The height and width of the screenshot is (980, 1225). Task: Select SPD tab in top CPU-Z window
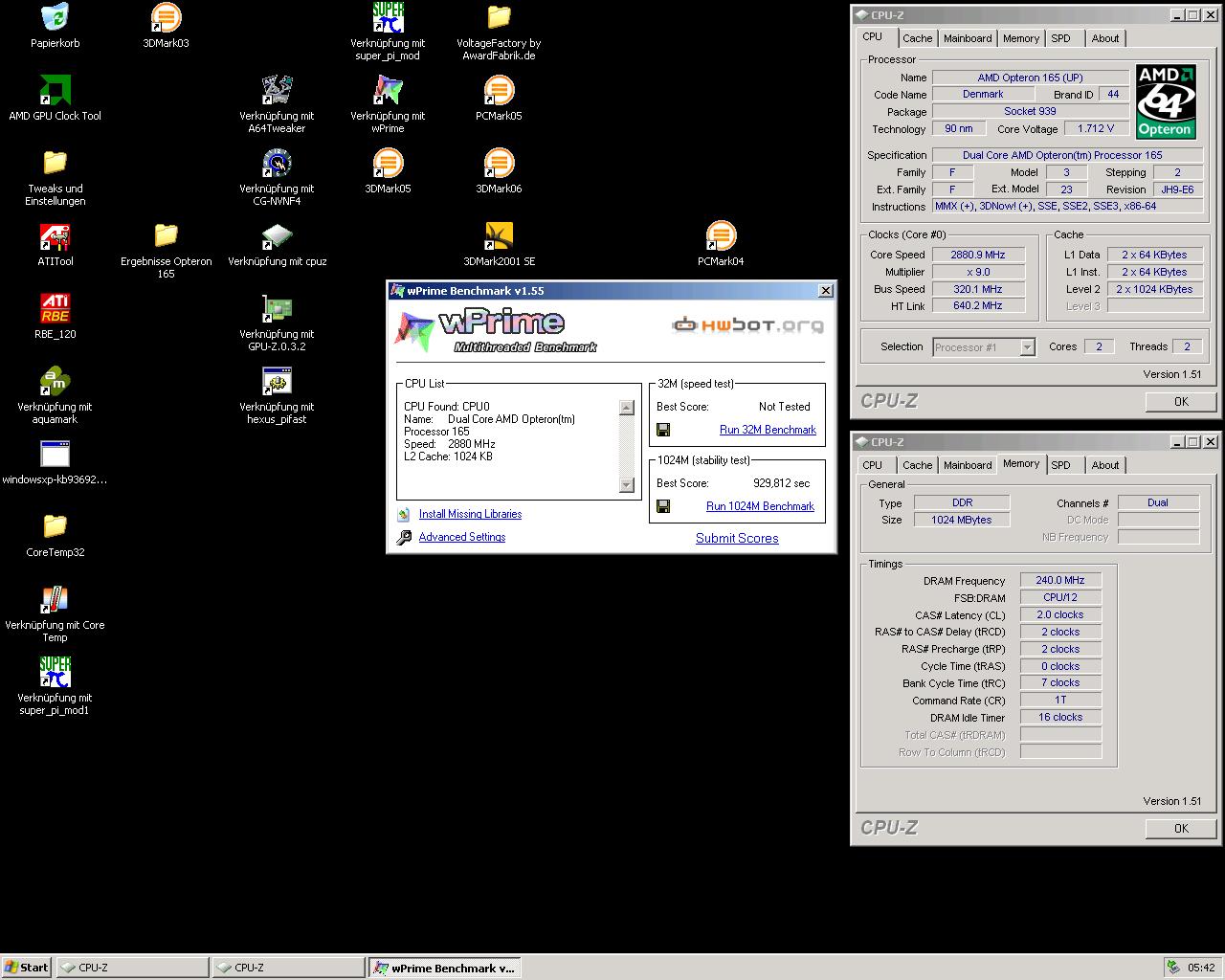(1060, 38)
